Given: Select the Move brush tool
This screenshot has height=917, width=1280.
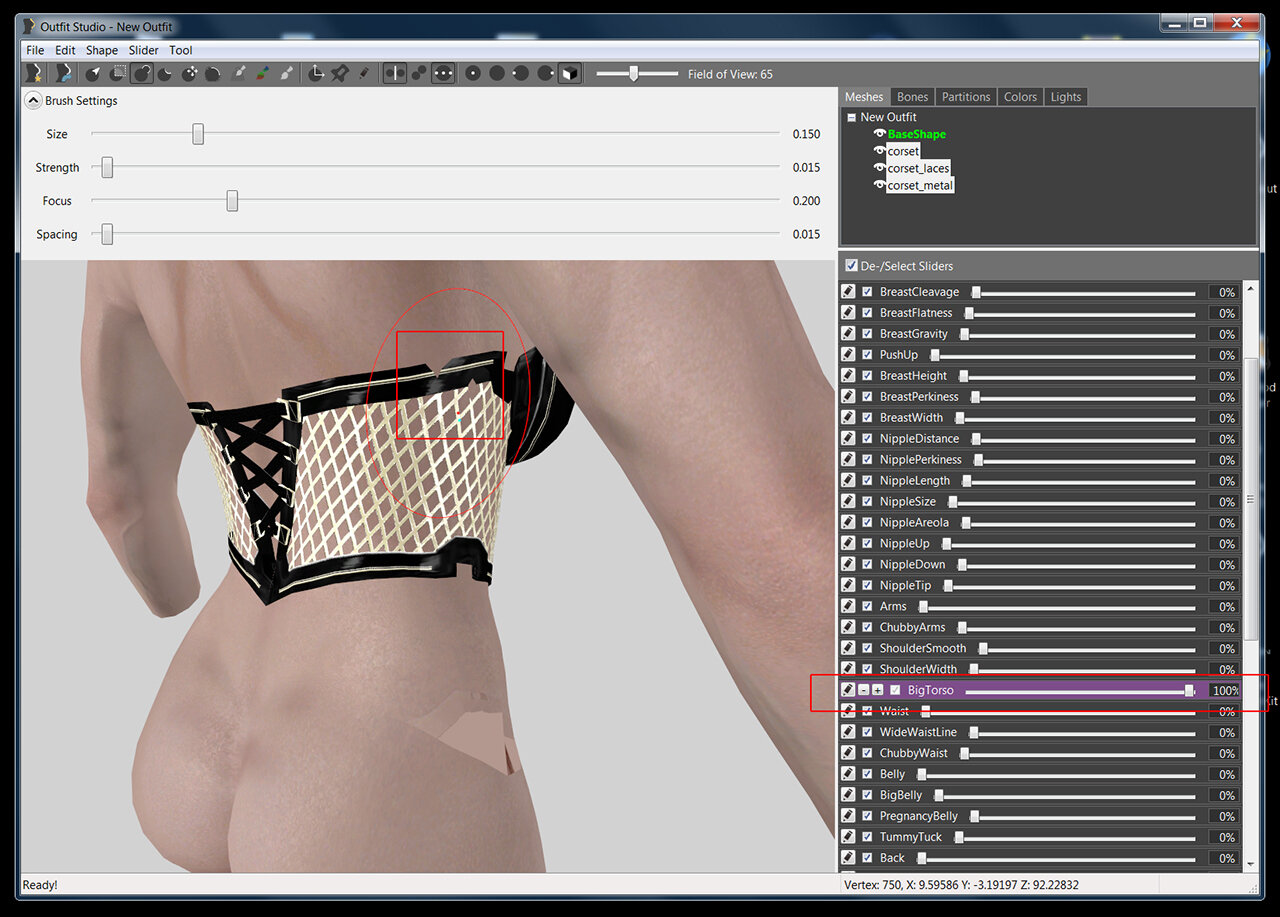Looking at the screenshot, I should tap(190, 73).
